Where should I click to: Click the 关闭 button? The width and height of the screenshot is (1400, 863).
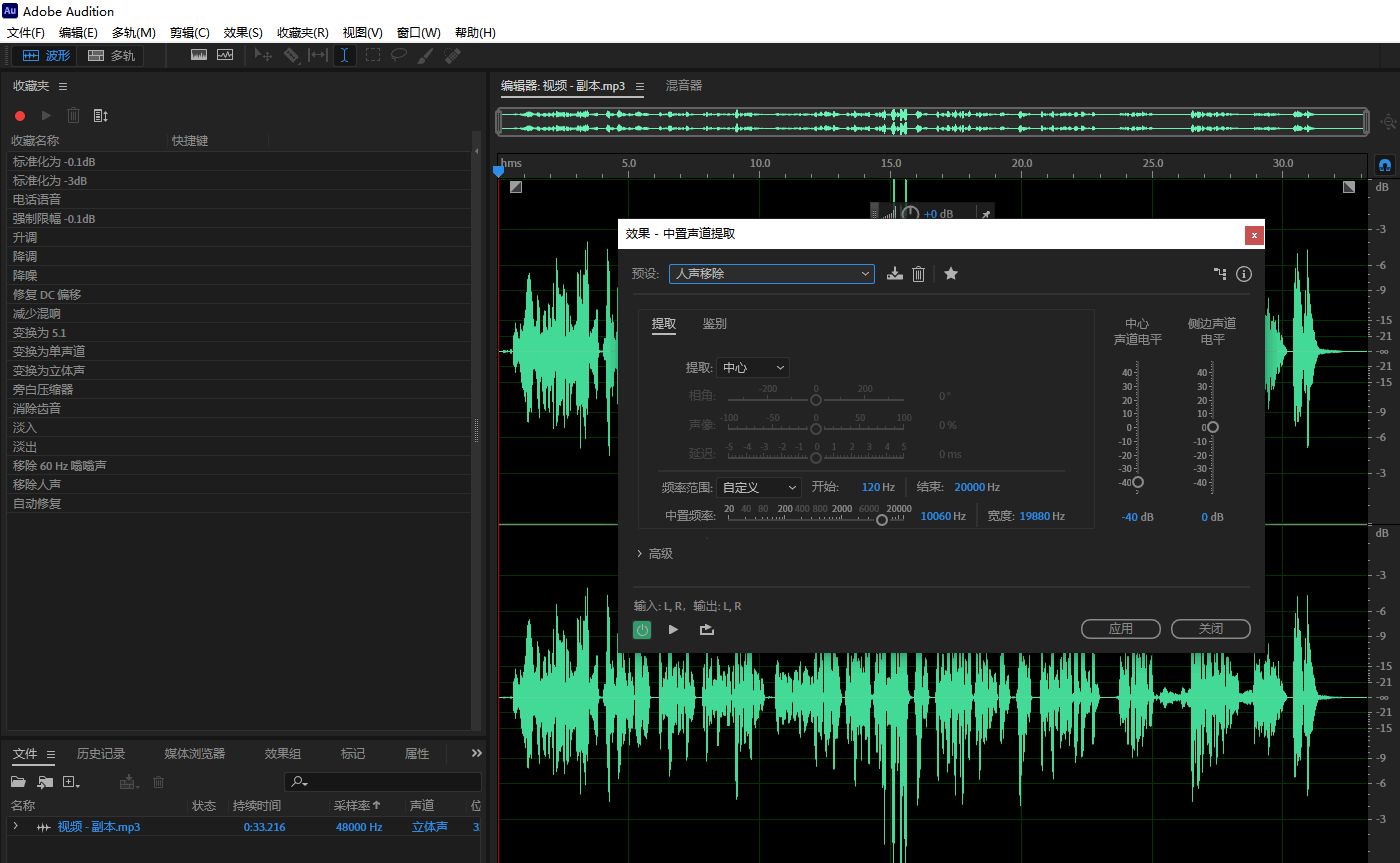1211,628
